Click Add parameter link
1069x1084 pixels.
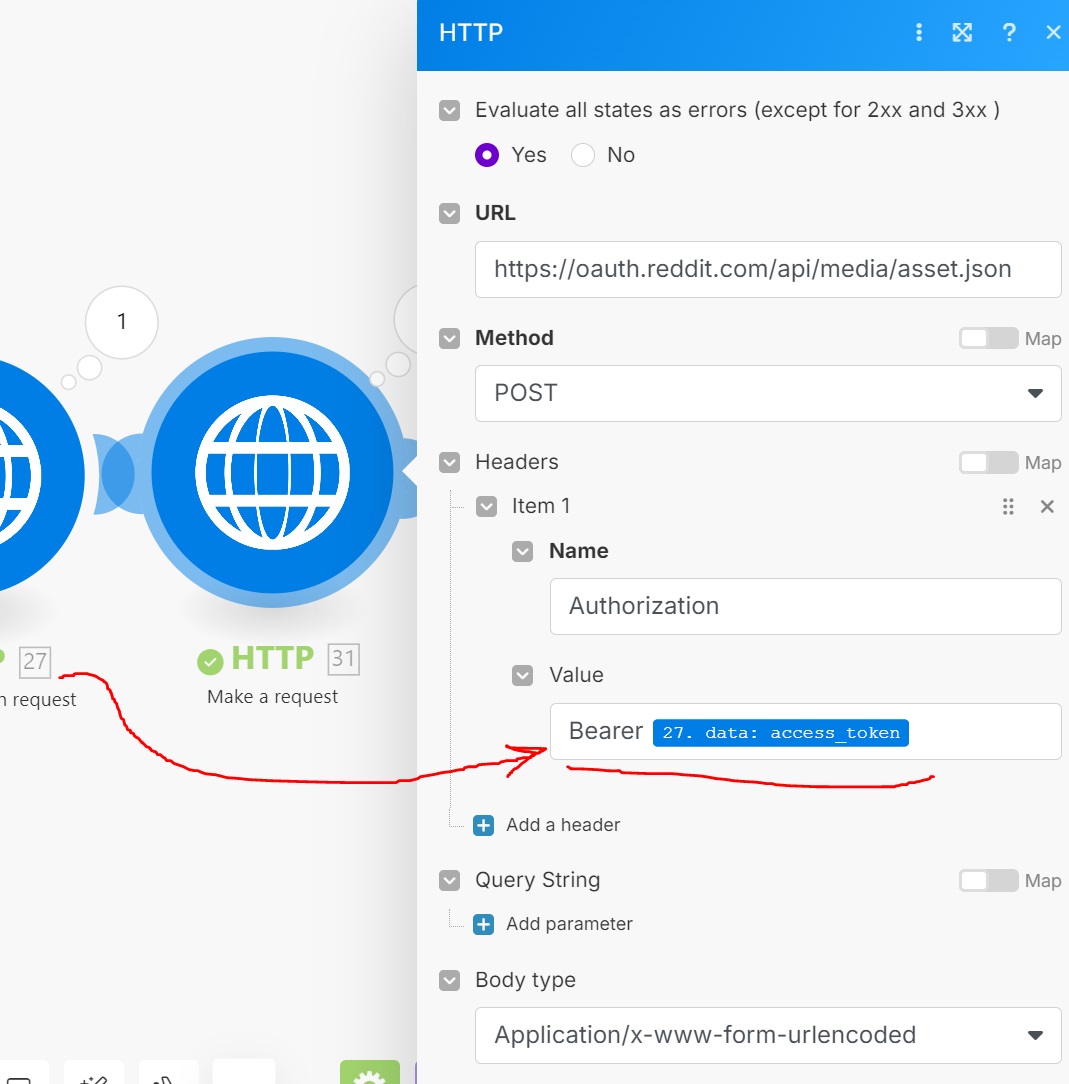coord(569,924)
